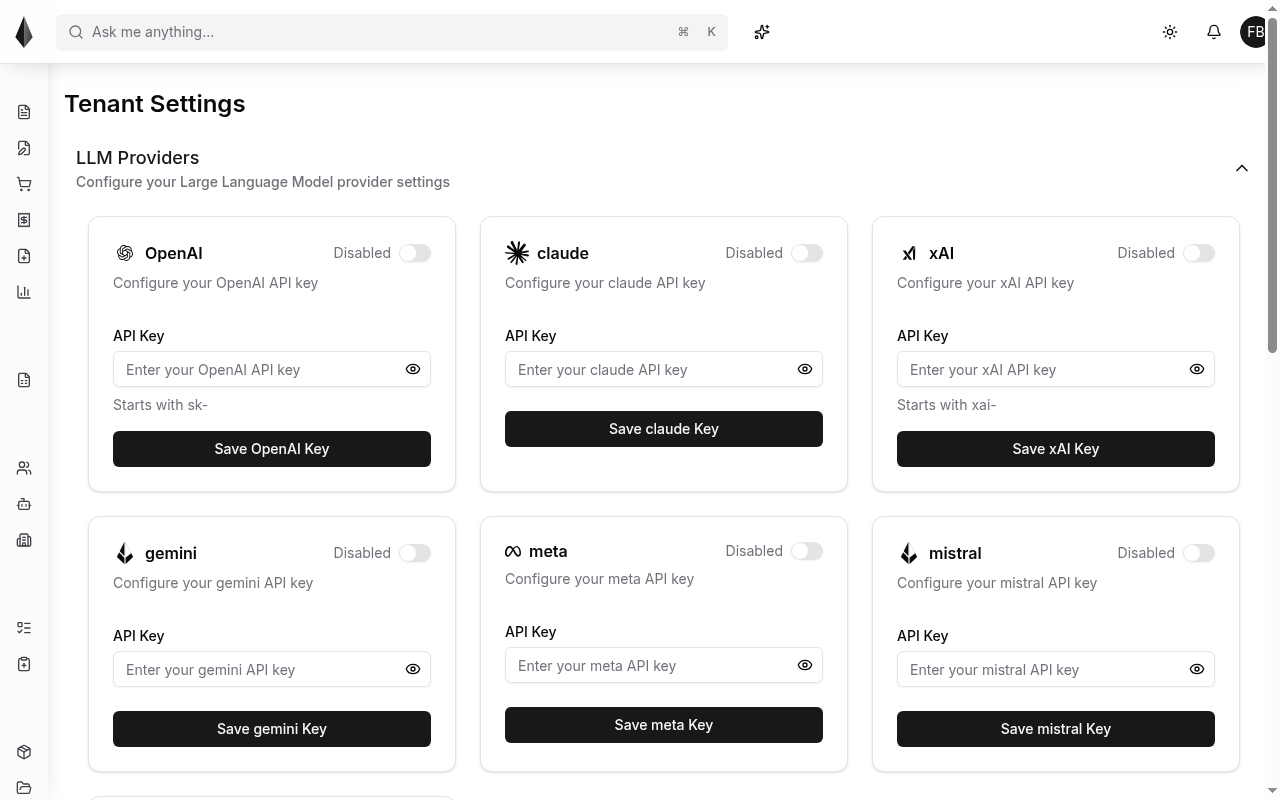The width and height of the screenshot is (1280, 800).
Task: Click the "Tenant Settings" heading
Action: tap(155, 104)
